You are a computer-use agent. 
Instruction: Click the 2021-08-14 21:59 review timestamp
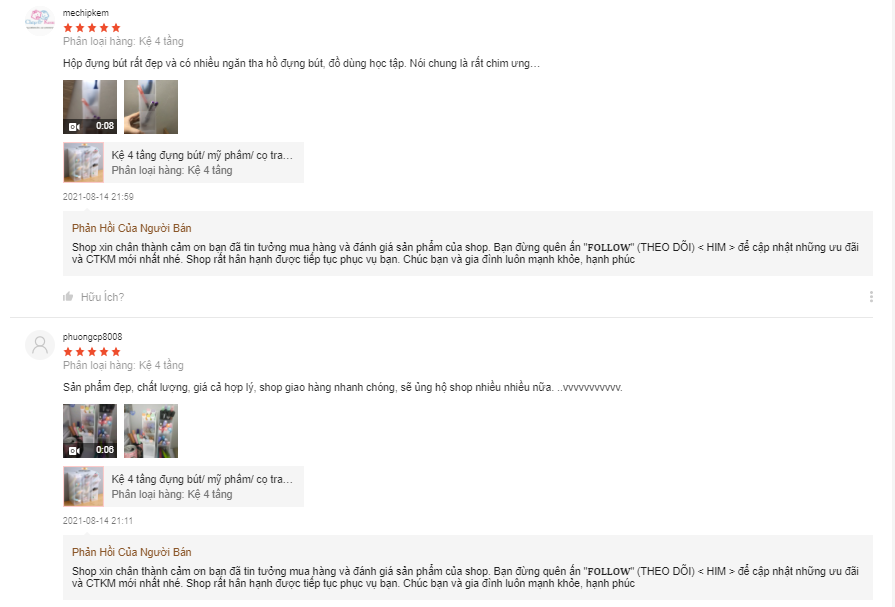98,196
